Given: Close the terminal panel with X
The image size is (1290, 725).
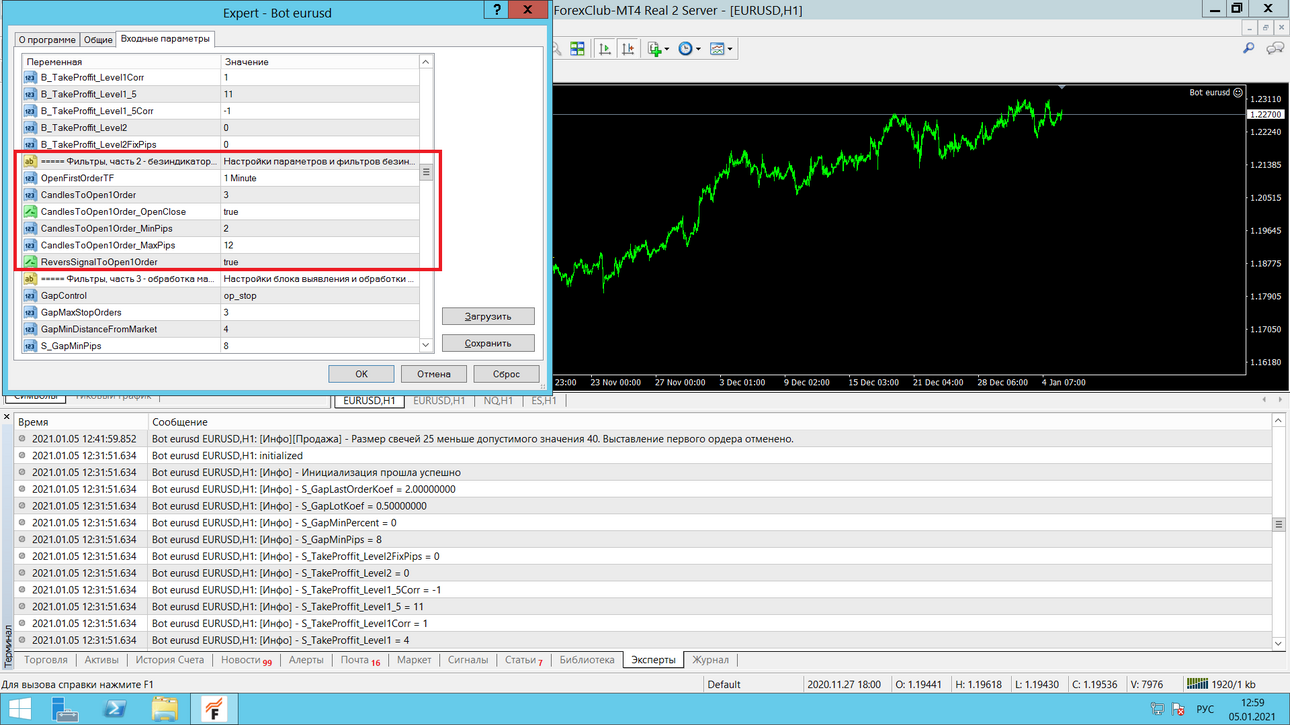Looking at the screenshot, I should [x=9, y=415].
